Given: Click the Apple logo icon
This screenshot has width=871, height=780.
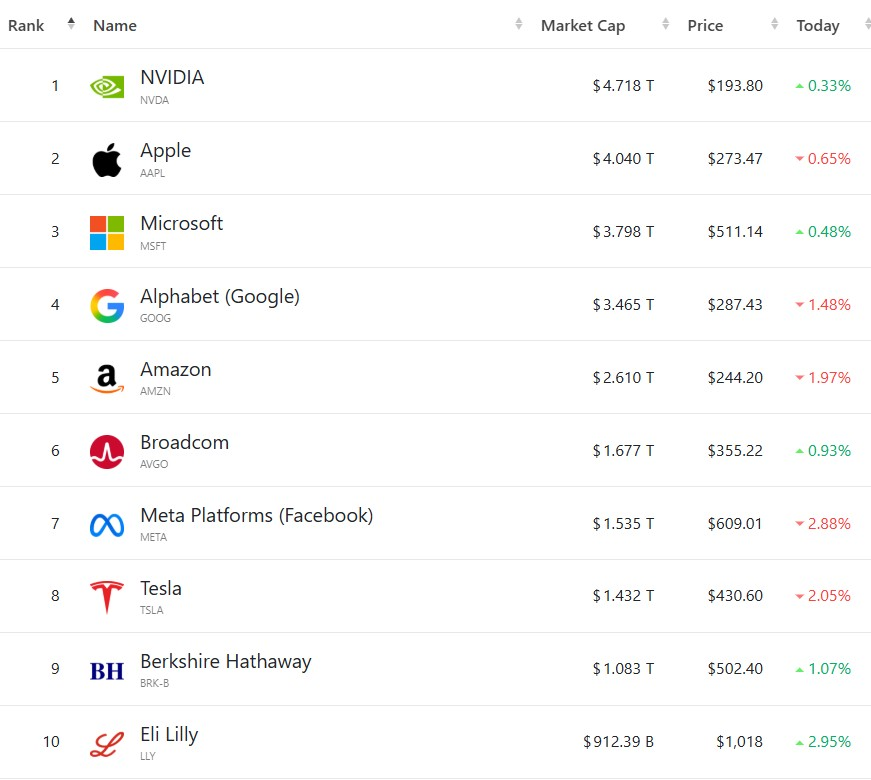Looking at the screenshot, I should pyautogui.click(x=107, y=159).
